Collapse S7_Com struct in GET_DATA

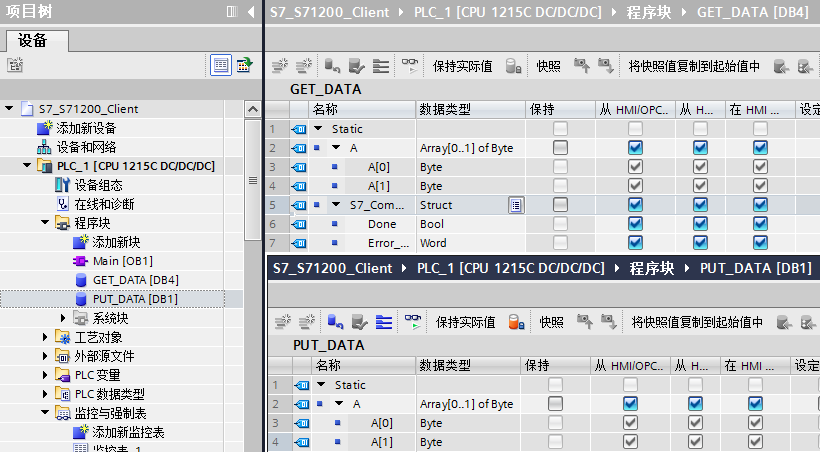click(x=336, y=205)
